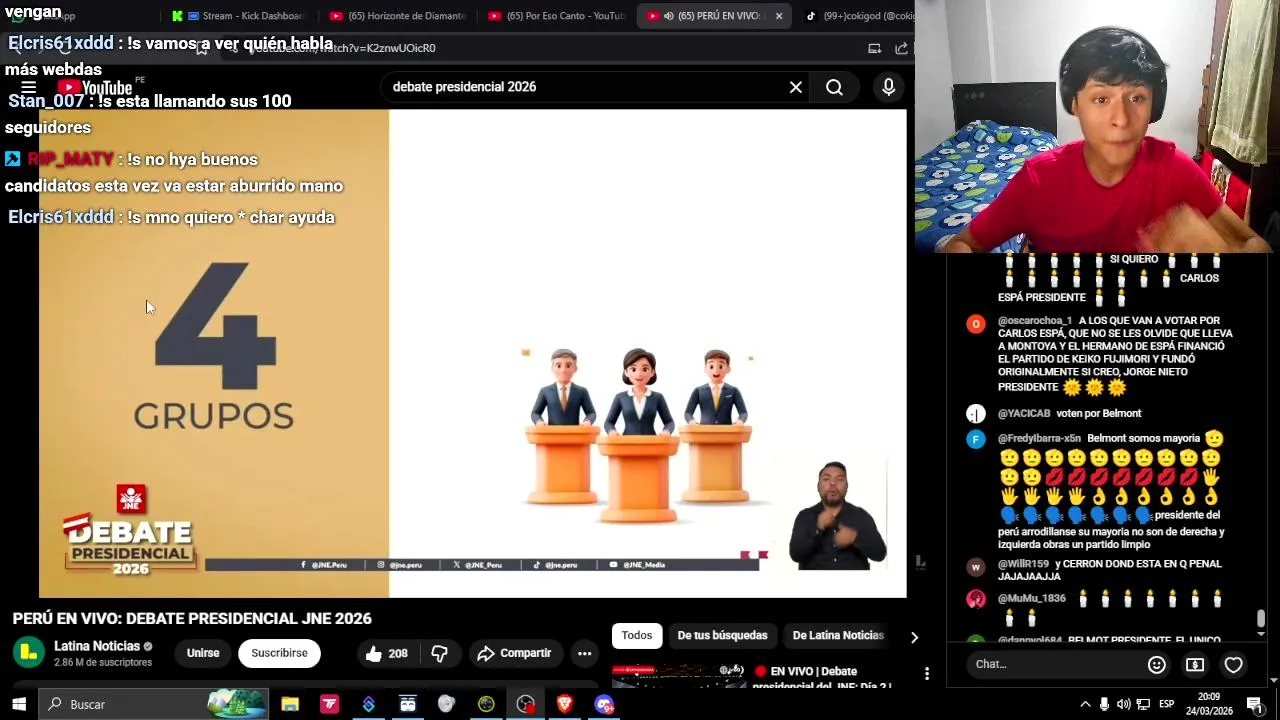Open the OBS Studio taskbar icon

coord(525,704)
